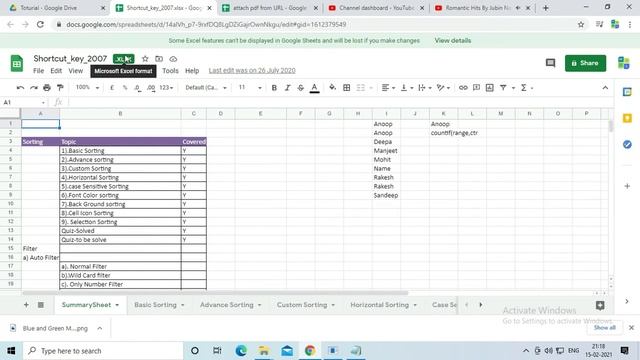Toggle strikethrough formatting
The image size is (640, 360).
[301, 88]
